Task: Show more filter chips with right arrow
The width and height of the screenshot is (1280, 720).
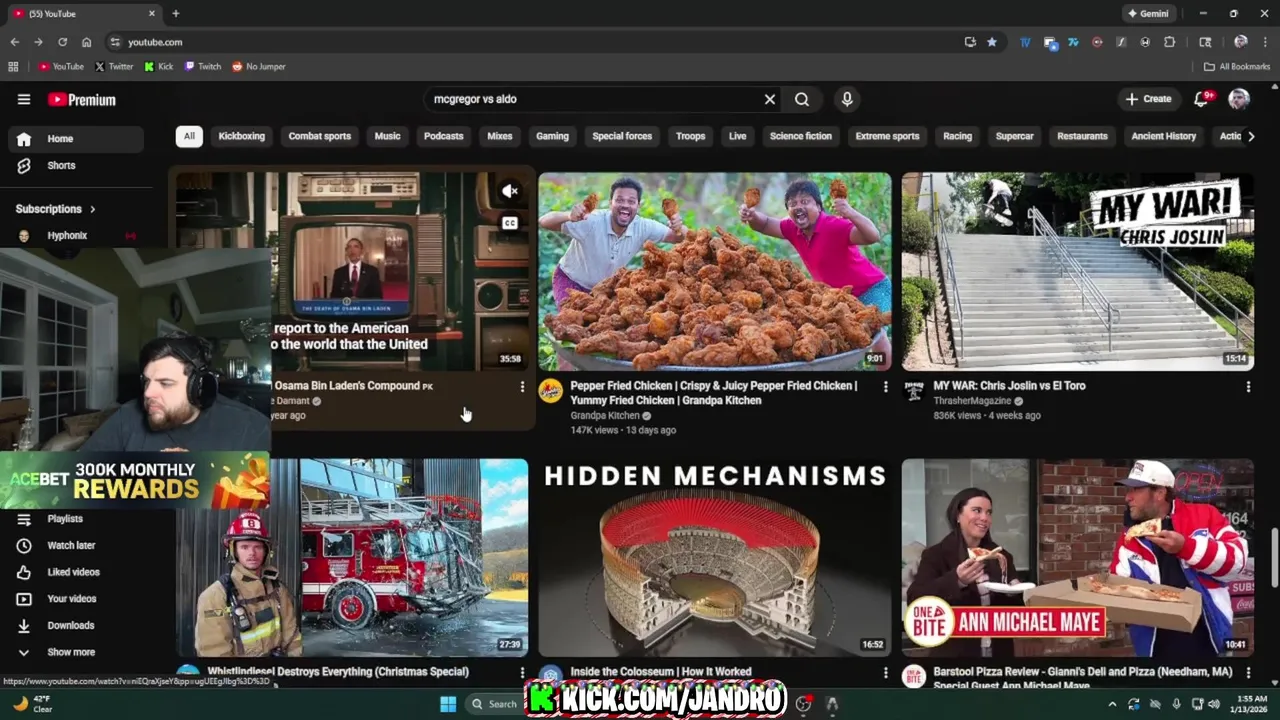Action: (1251, 136)
